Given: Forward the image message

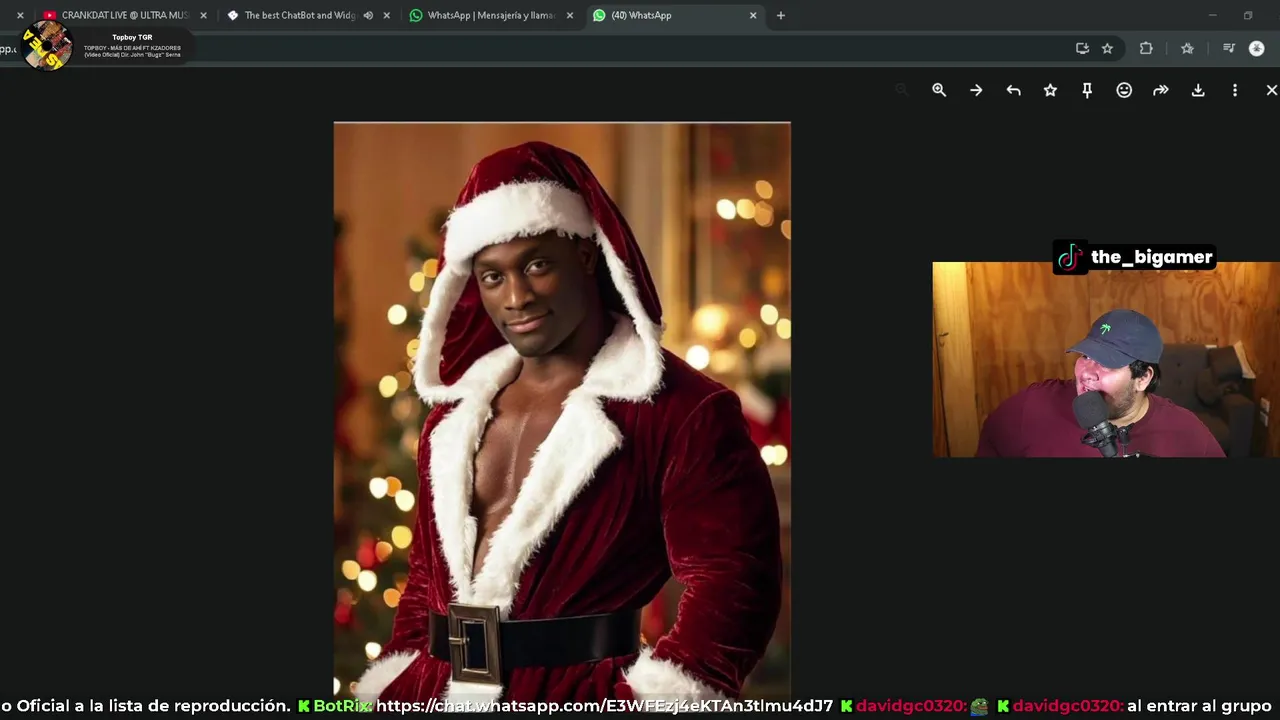Looking at the screenshot, I should (x=1161, y=90).
